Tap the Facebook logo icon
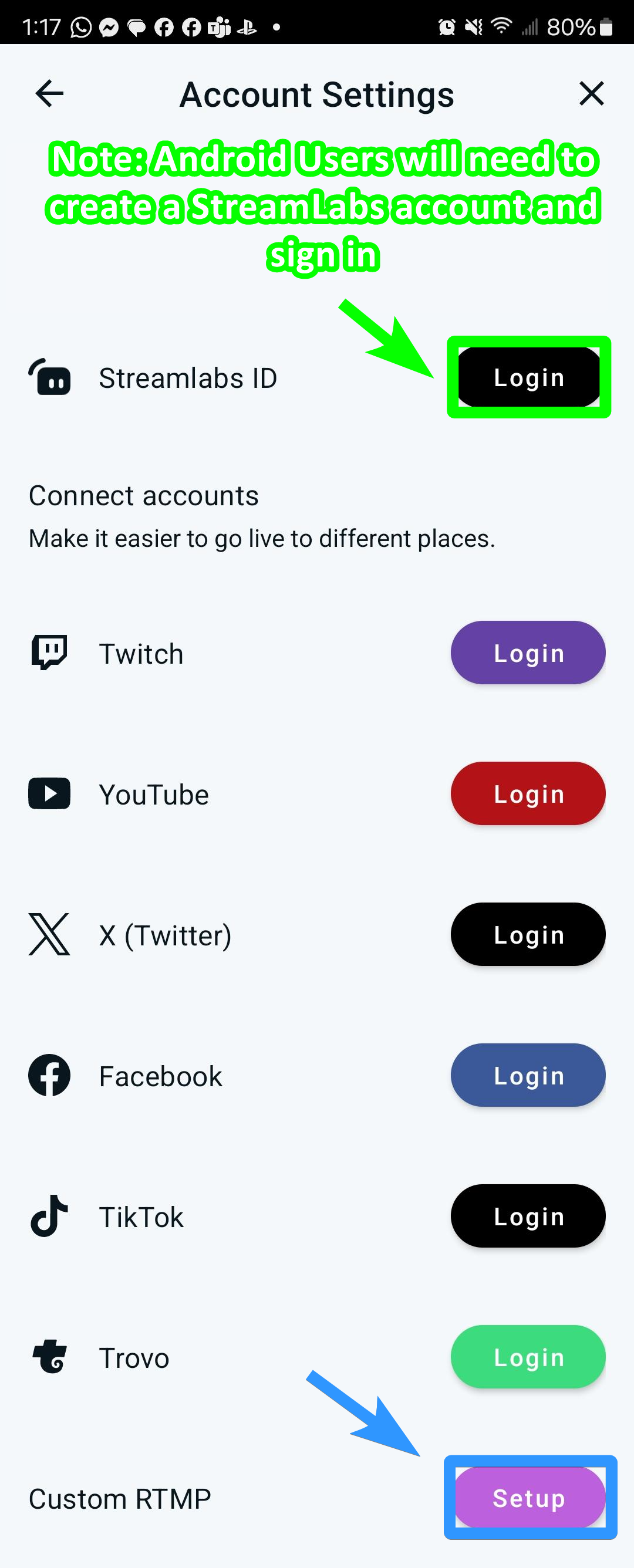The width and height of the screenshot is (634, 1568). pos(49,1076)
